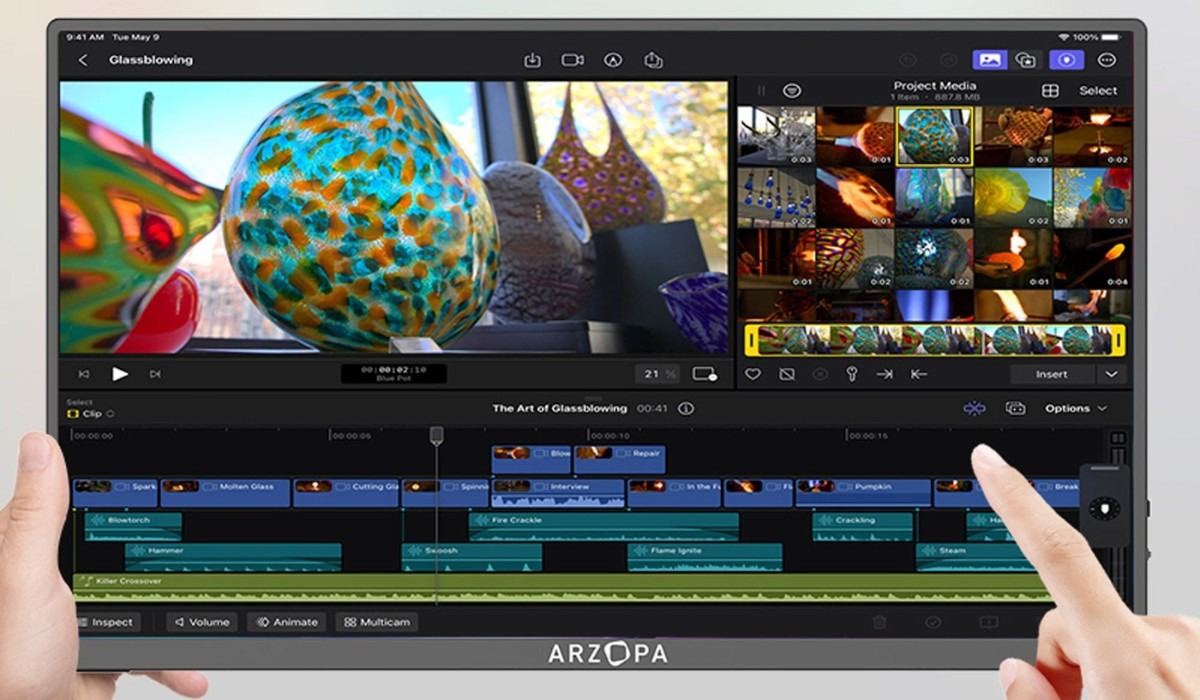This screenshot has width=1200, height=700.
Task: Toggle the clip disable icon next to the heart
Action: coord(786,374)
